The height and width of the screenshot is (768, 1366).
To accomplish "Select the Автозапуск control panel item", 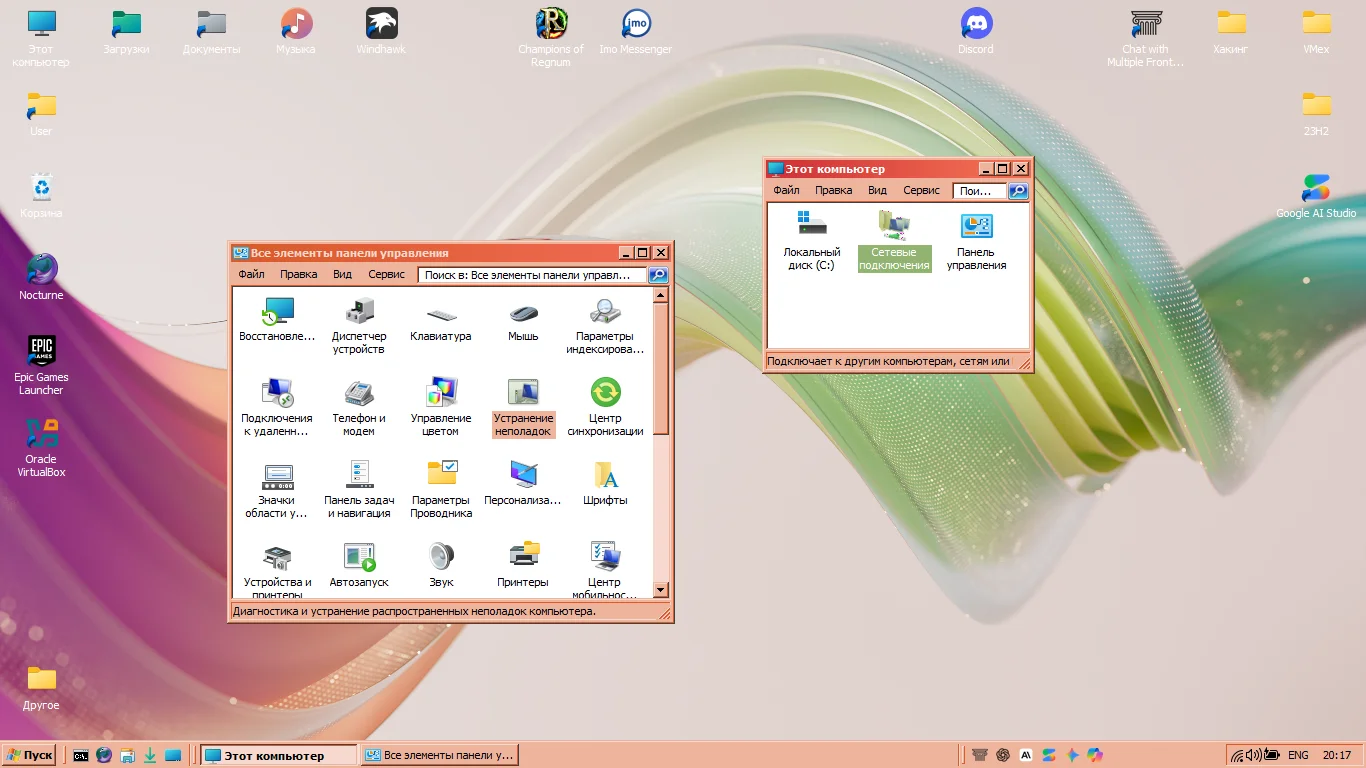I will click(x=359, y=566).
